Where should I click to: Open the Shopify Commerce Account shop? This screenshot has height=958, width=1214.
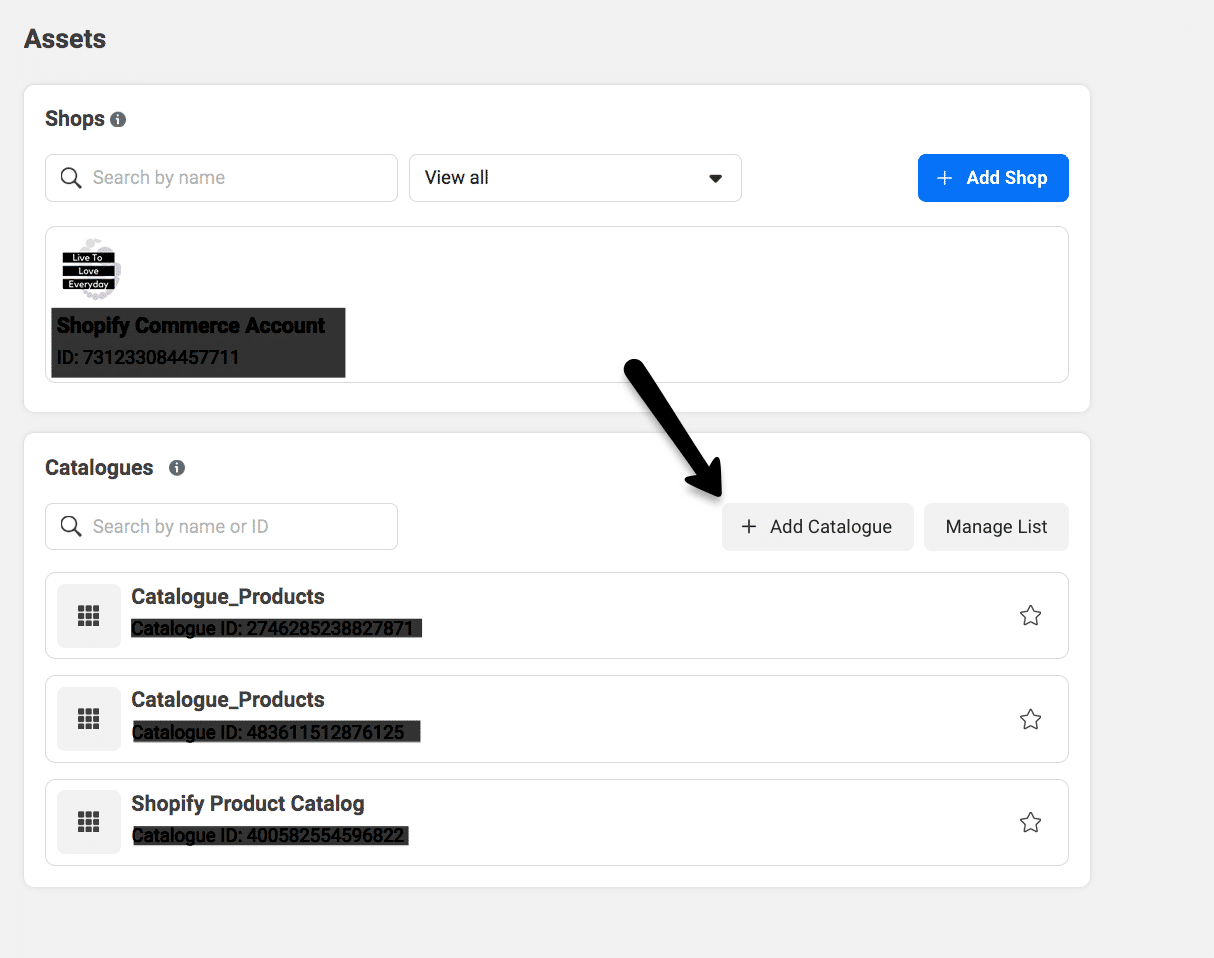point(191,326)
